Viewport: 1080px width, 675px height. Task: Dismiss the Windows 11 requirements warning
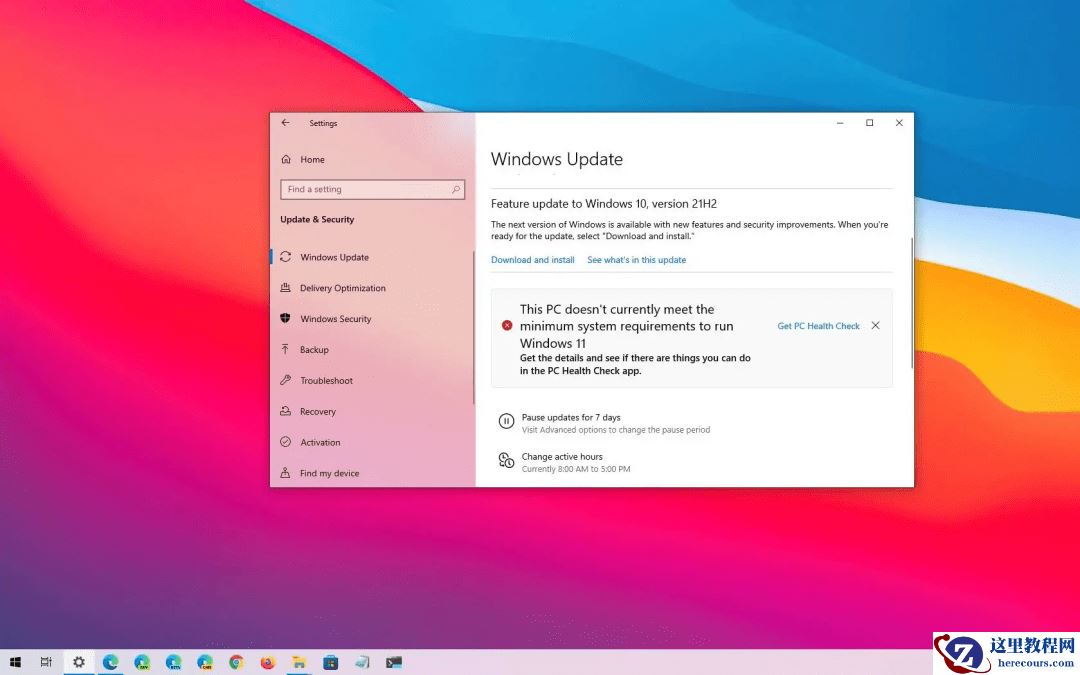pyautogui.click(x=875, y=325)
